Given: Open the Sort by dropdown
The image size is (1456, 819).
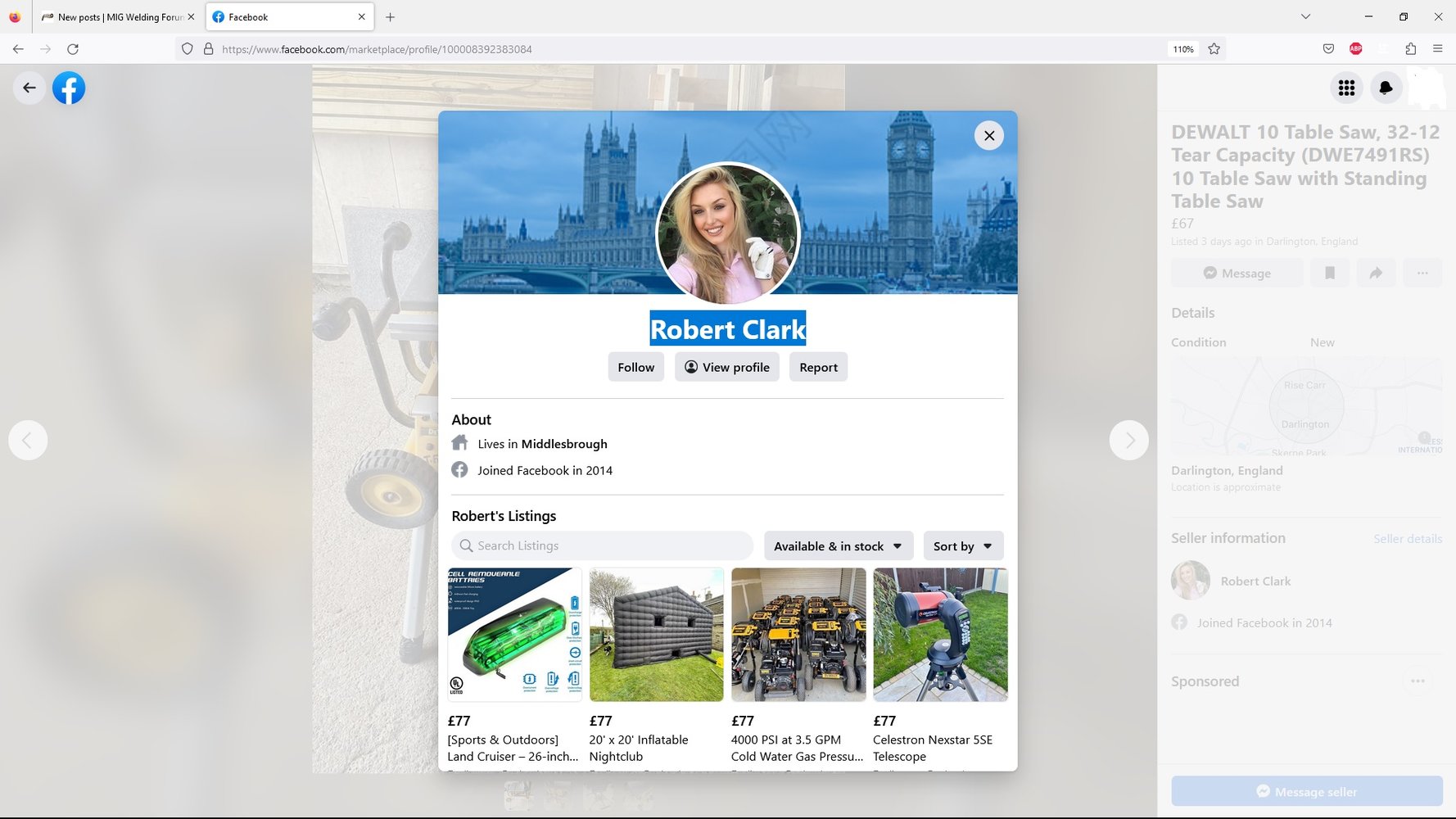Looking at the screenshot, I should pyautogui.click(x=963, y=545).
